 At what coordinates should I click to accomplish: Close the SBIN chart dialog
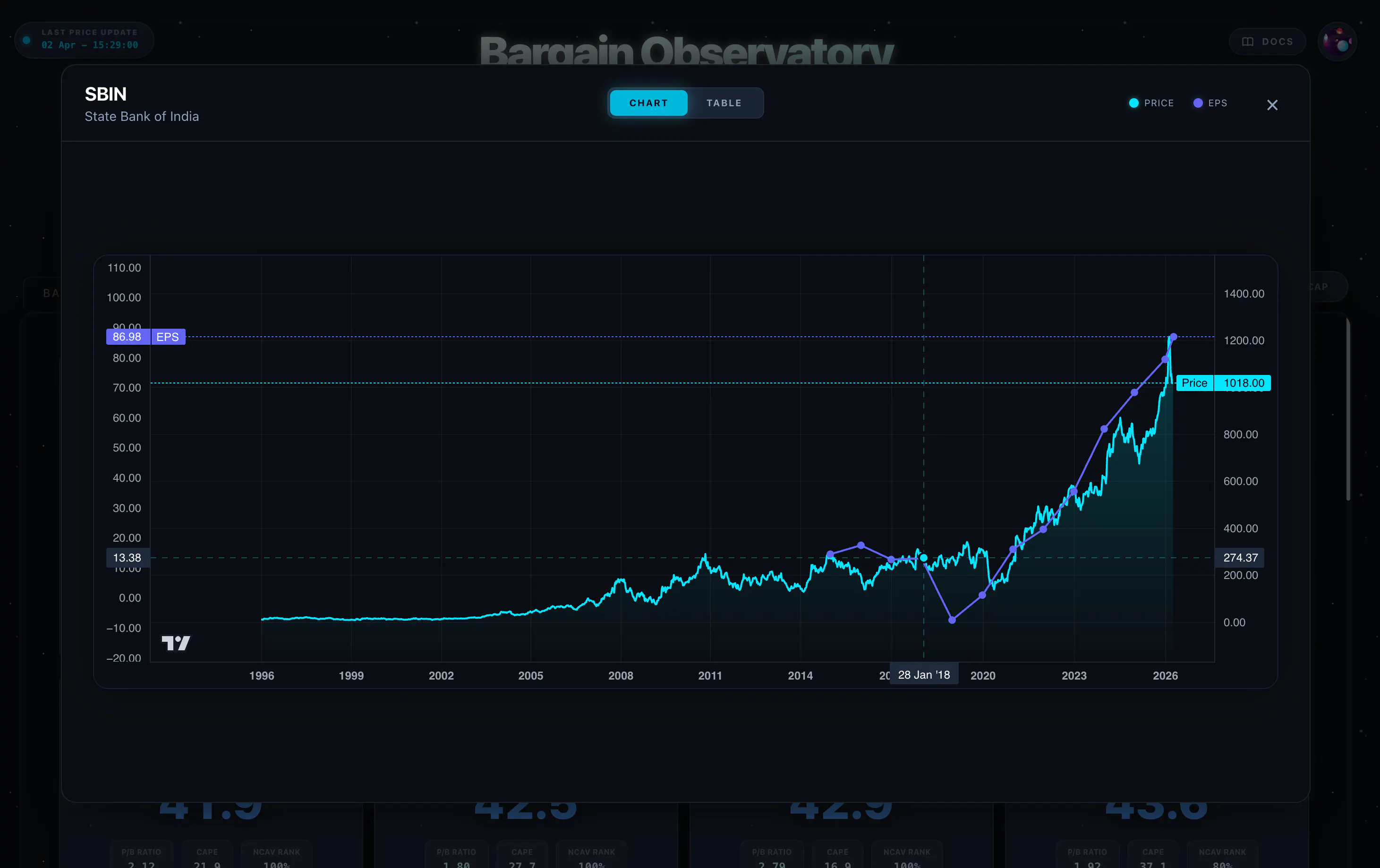1272,105
